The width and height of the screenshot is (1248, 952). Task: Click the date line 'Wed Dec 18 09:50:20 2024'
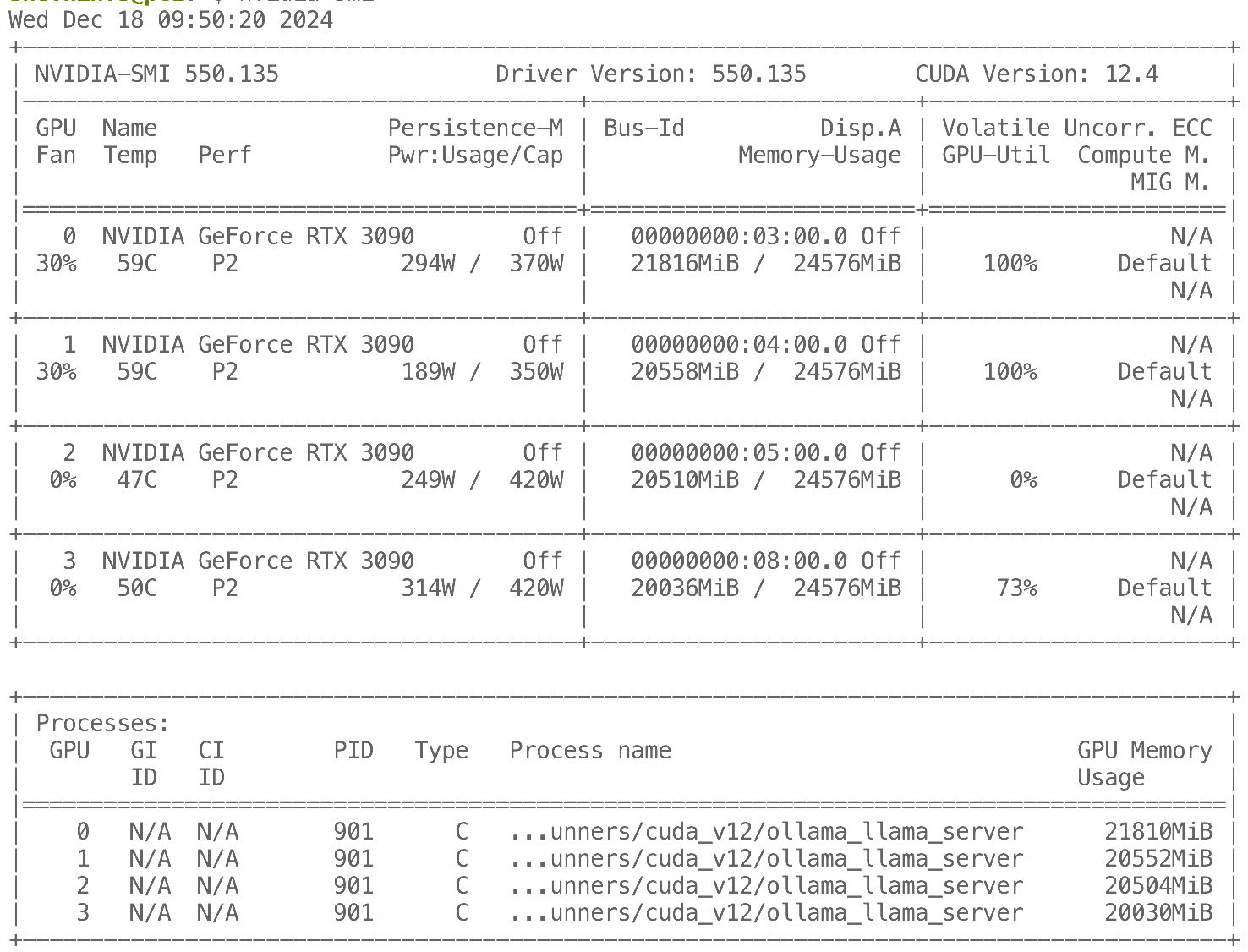point(171,20)
